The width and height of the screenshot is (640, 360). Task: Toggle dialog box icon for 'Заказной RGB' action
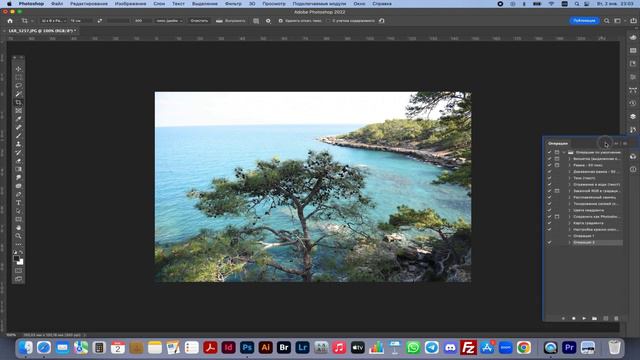pyautogui.click(x=557, y=191)
